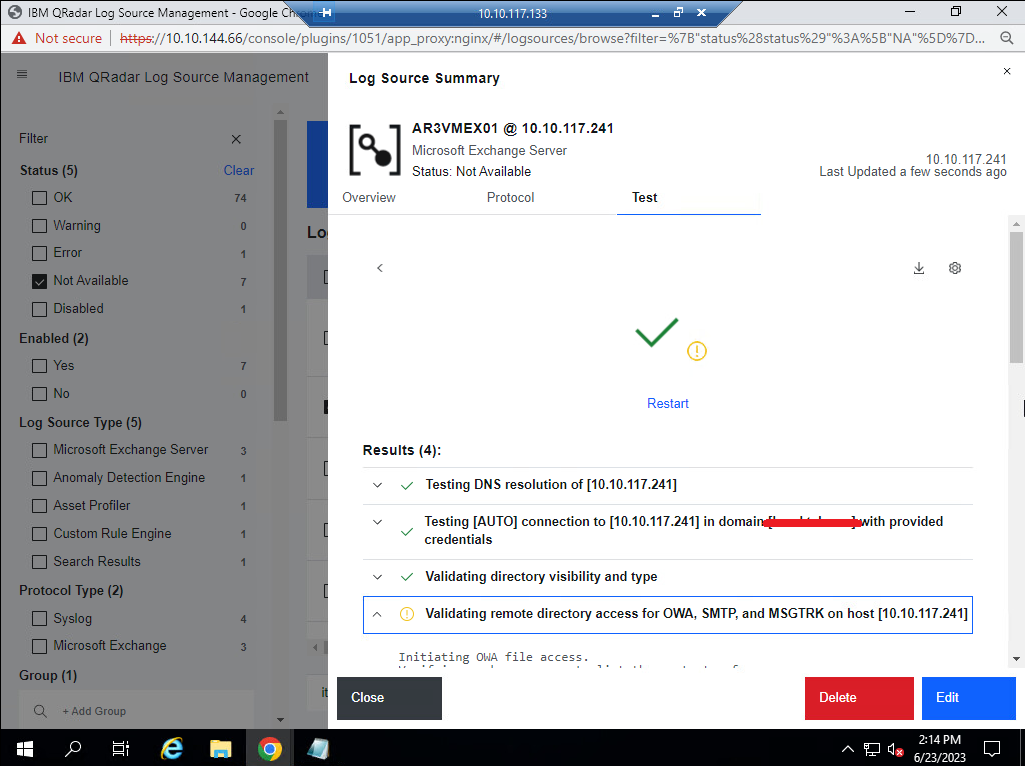This screenshot has height=766, width=1025.
Task: Show hidden system tray icons
Action: (847, 749)
